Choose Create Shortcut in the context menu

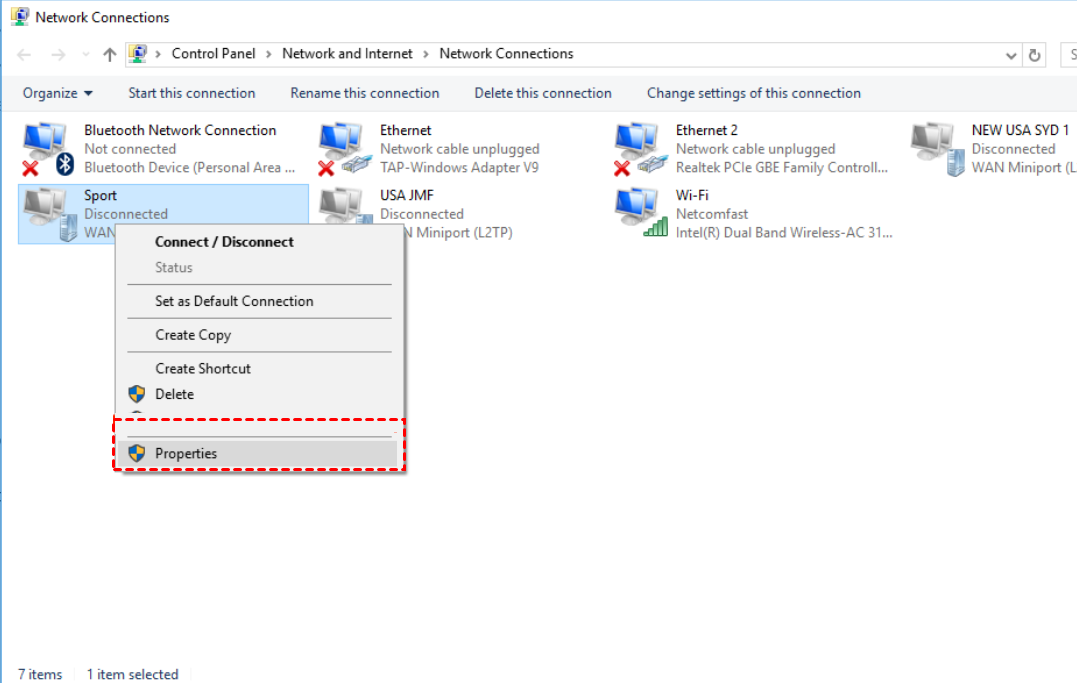(x=259, y=368)
